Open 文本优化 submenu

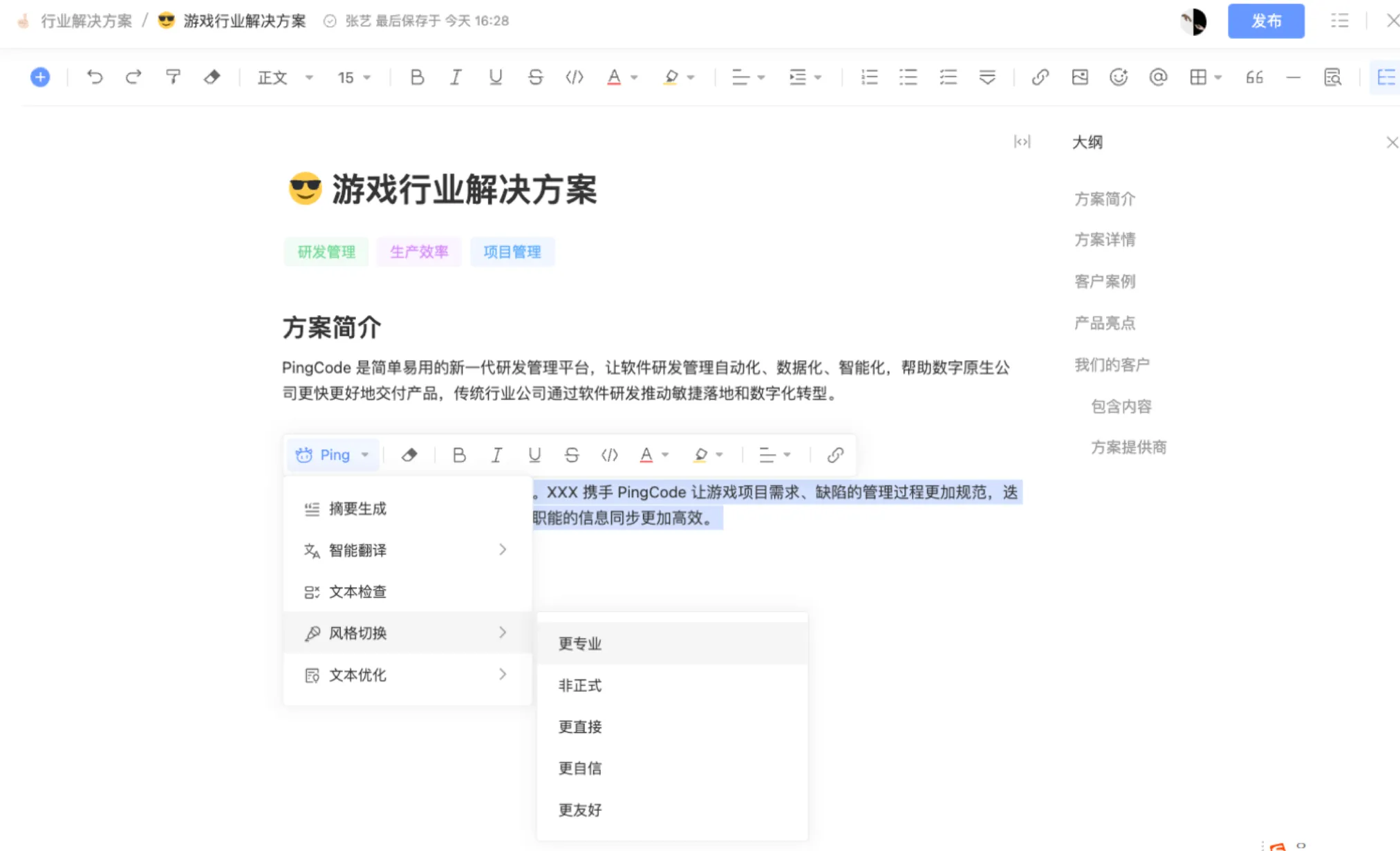click(407, 675)
